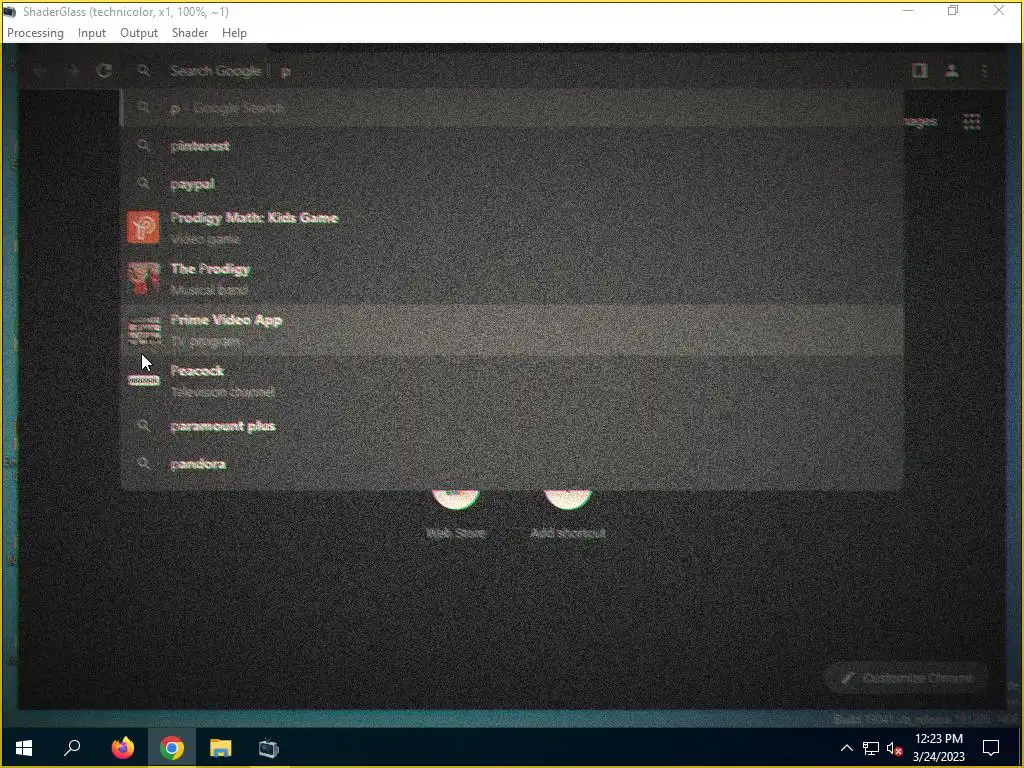Select the Prodigy Math: Kids Game suggestion
The width and height of the screenshot is (1024, 768).
pos(513,227)
